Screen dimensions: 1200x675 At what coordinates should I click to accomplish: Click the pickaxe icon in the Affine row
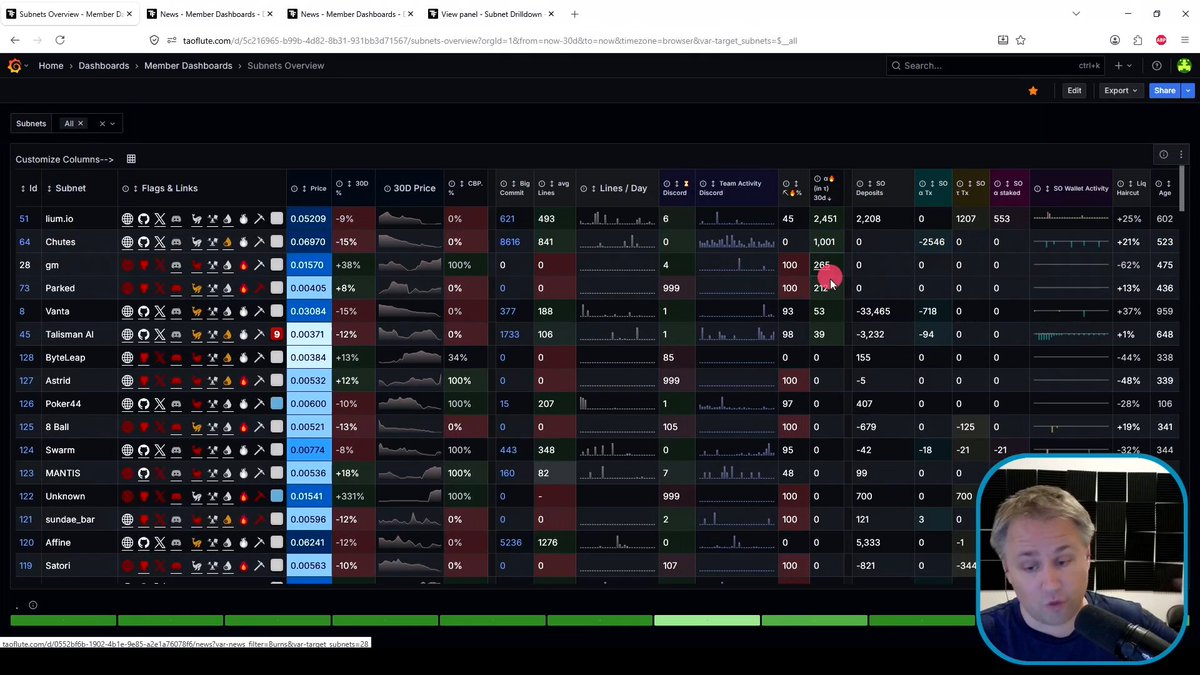point(258,543)
